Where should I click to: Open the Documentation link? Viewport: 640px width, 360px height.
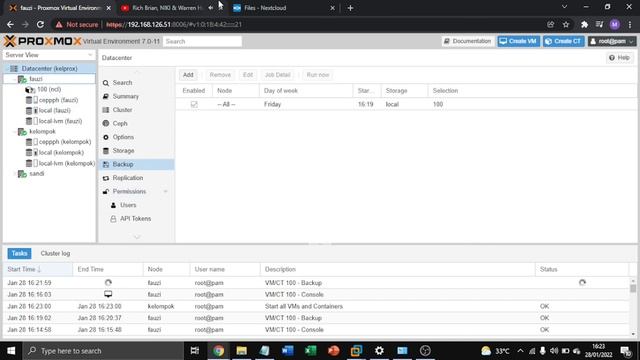click(468, 41)
